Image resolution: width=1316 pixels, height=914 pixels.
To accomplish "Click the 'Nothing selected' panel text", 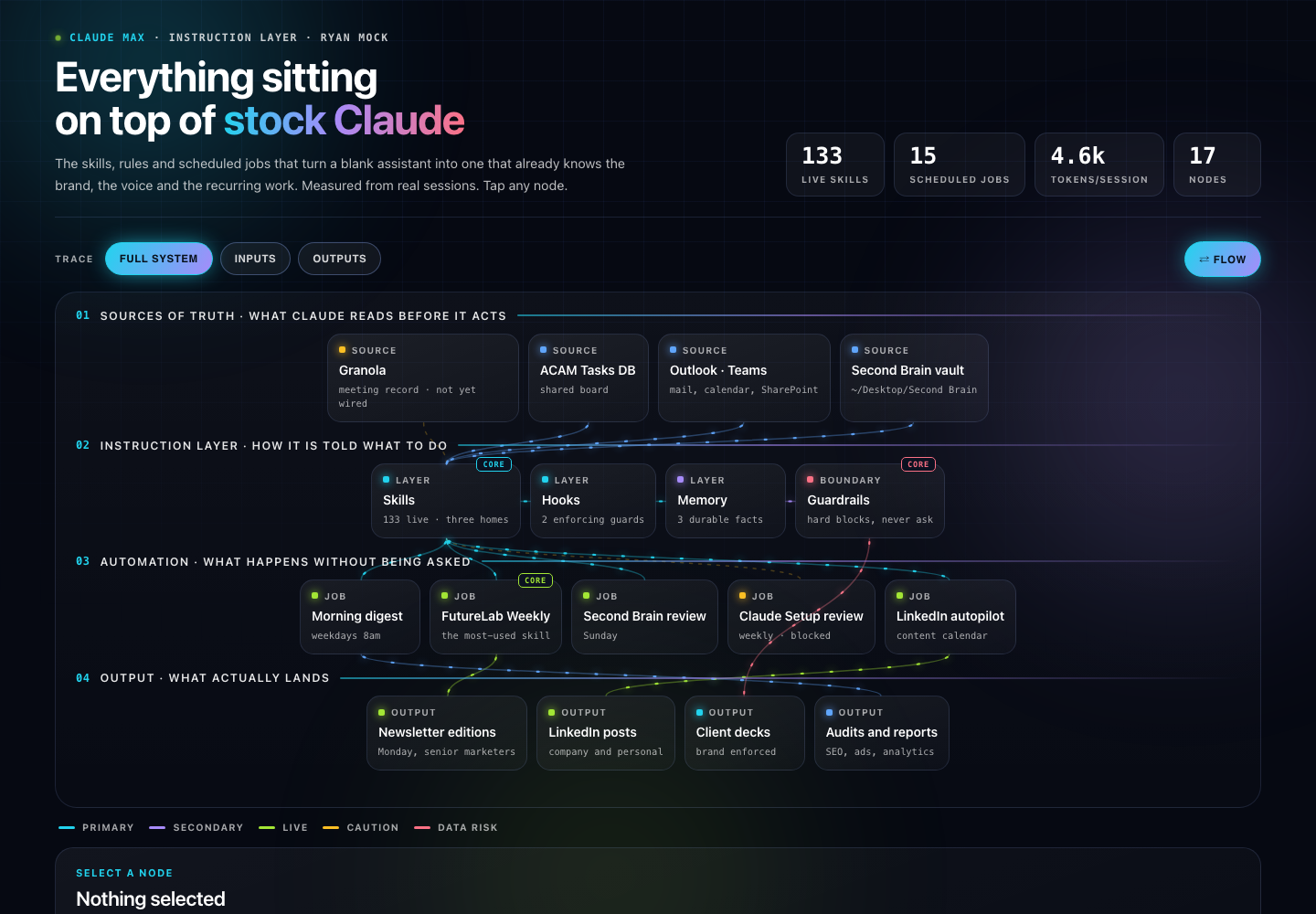I will 151,899.
